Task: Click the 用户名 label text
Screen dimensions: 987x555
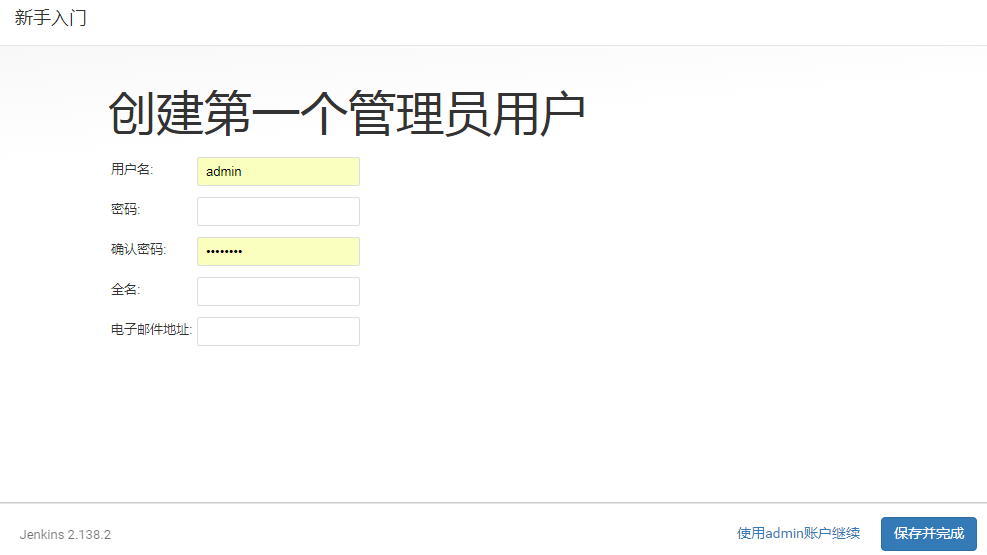Action: coord(132,169)
